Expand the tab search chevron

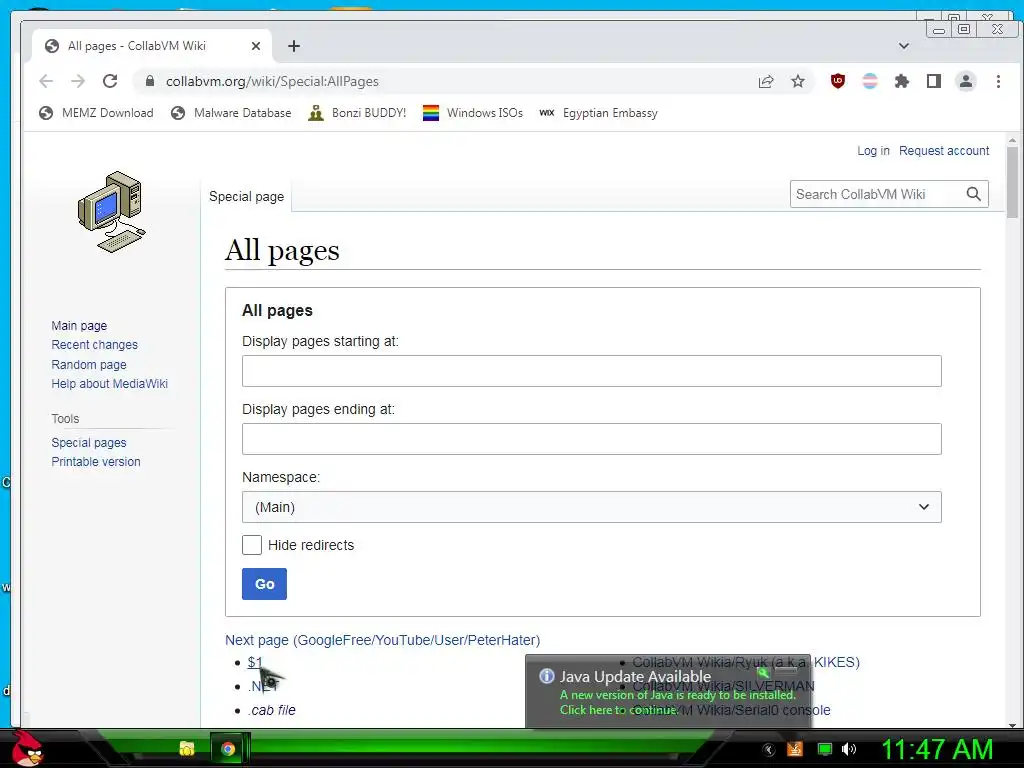904,46
